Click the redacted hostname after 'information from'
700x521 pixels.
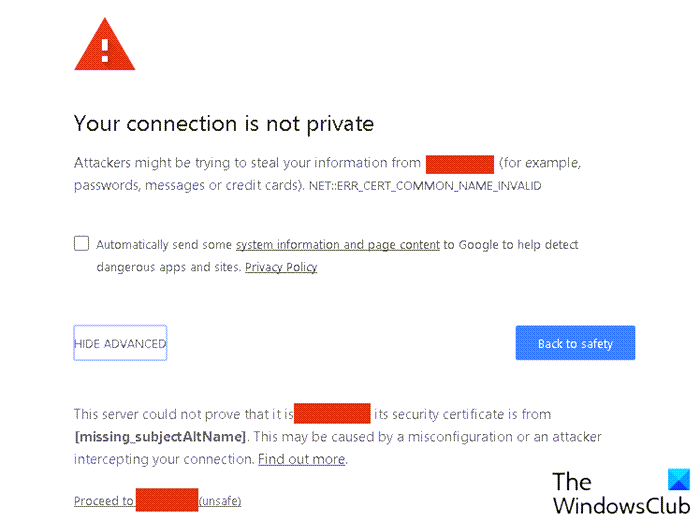pos(459,163)
